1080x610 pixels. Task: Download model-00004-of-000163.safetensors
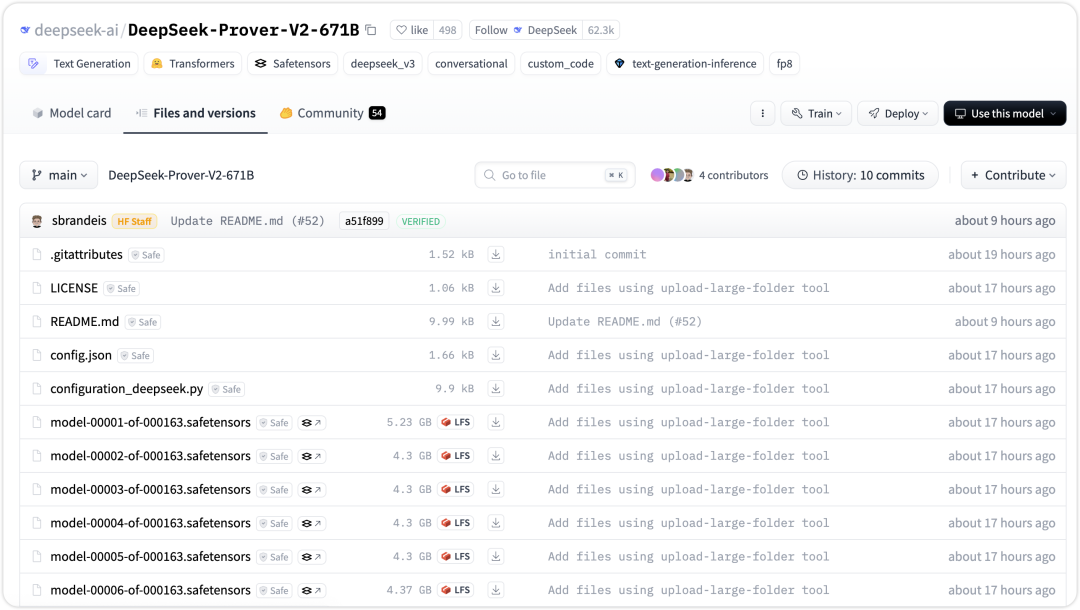click(495, 523)
